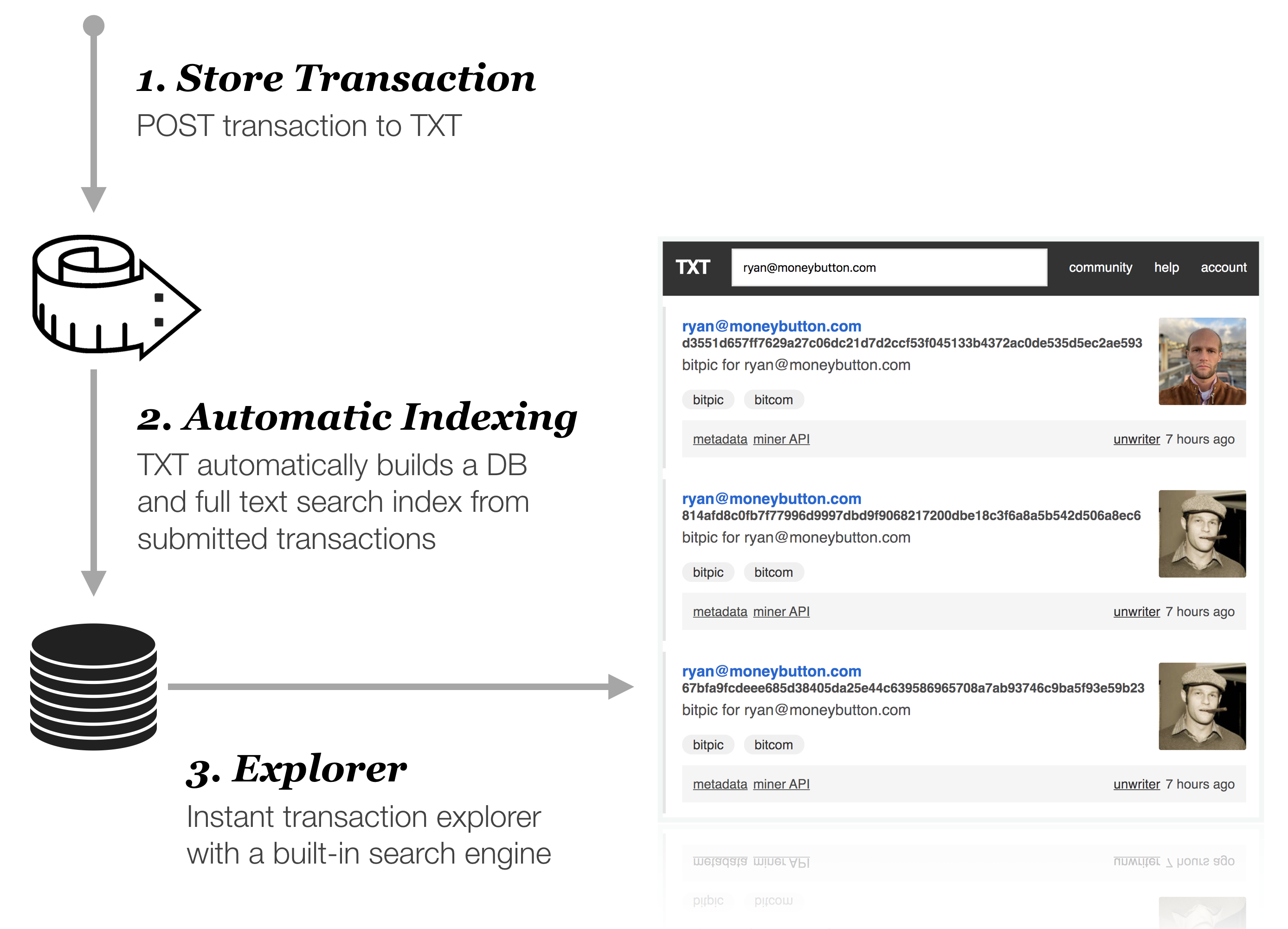The height and width of the screenshot is (929, 1288).
Task: Click unwriter author link on first result
Action: (1136, 439)
